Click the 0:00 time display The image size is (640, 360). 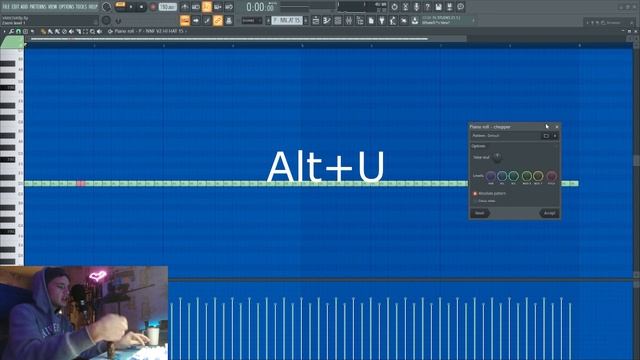pyautogui.click(x=260, y=7)
